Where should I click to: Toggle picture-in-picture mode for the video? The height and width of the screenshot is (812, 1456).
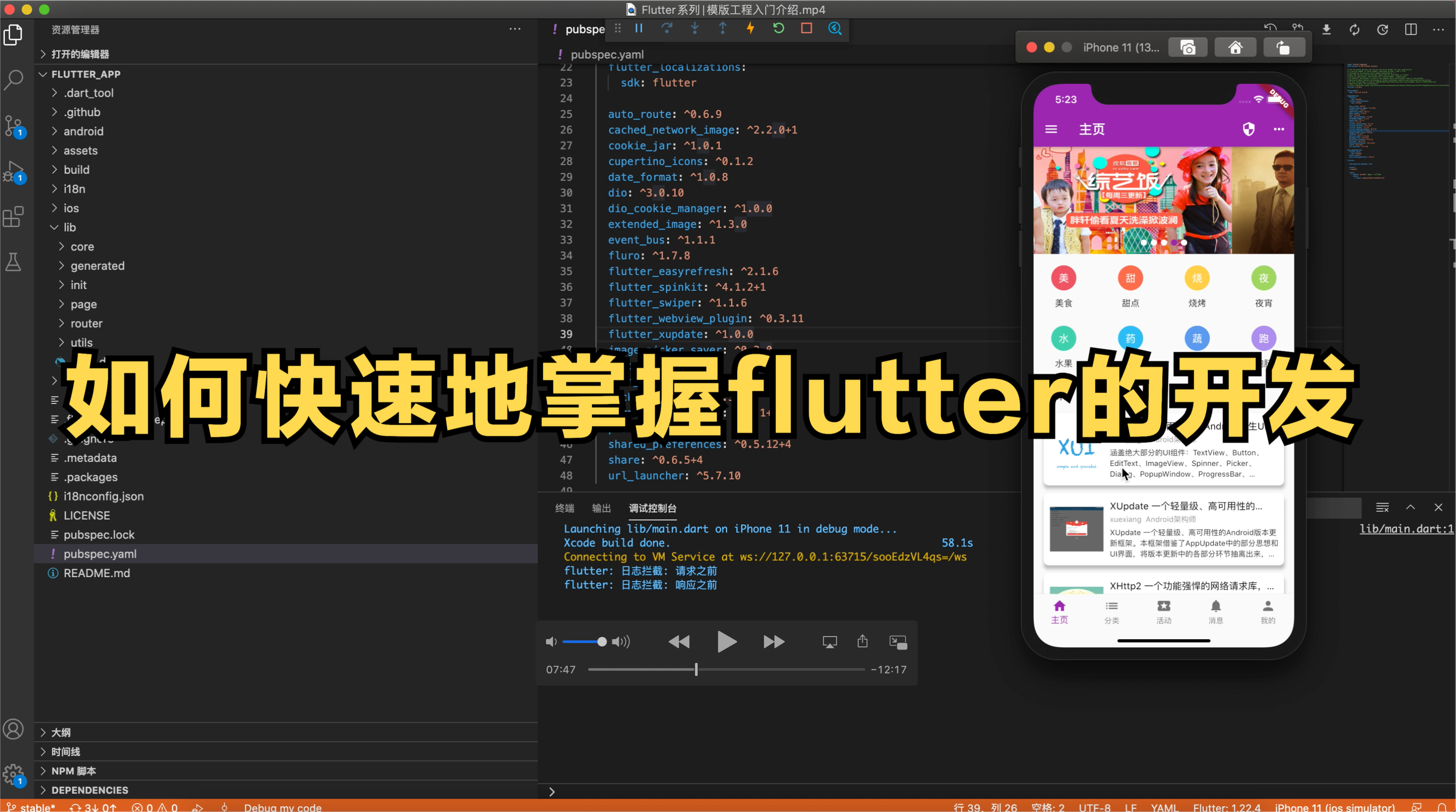coord(898,641)
